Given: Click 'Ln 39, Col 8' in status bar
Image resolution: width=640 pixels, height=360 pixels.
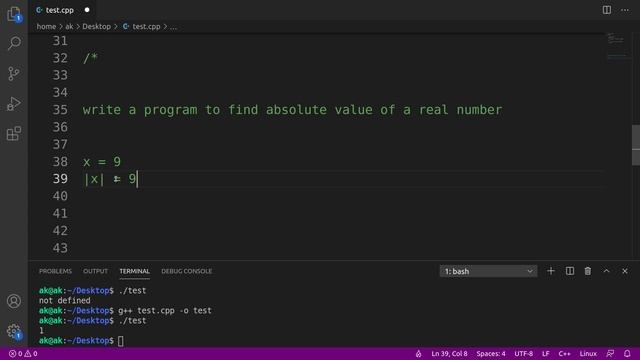Looking at the screenshot, I should pyautogui.click(x=449, y=353).
